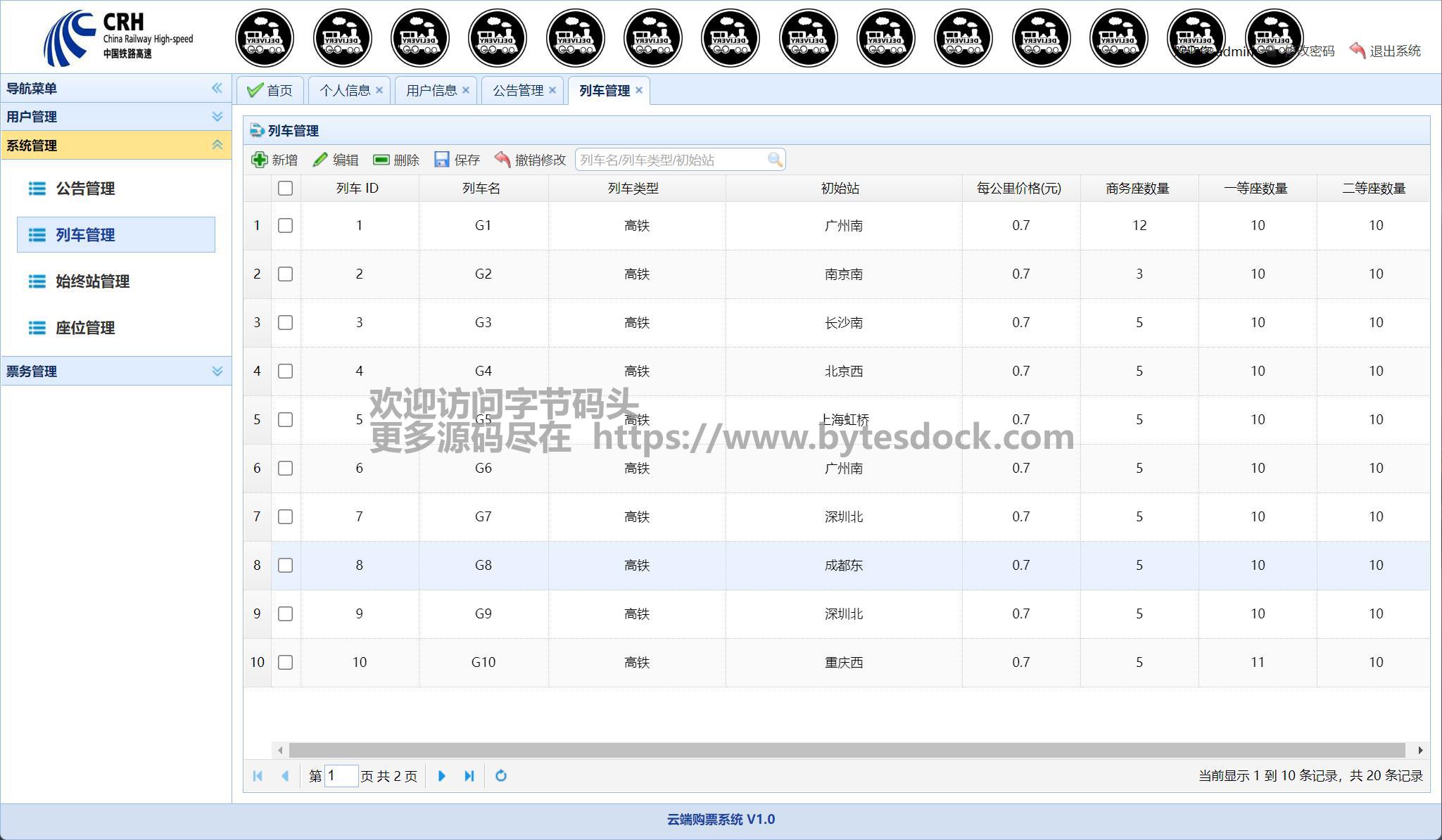Image resolution: width=1442 pixels, height=840 pixels.
Task: Close the 个人信息 tab
Action: point(379,90)
